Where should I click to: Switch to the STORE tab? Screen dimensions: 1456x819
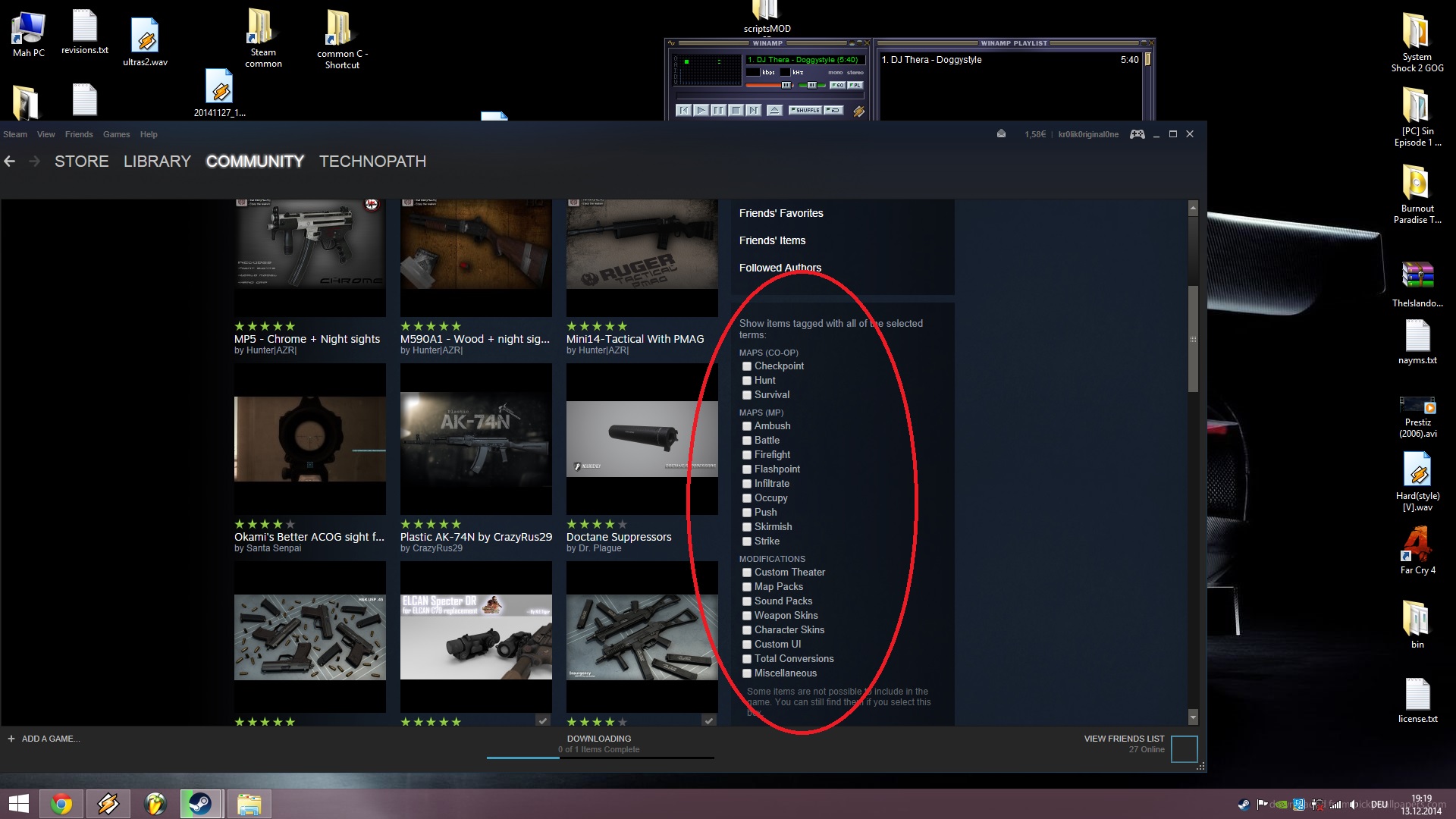82,162
